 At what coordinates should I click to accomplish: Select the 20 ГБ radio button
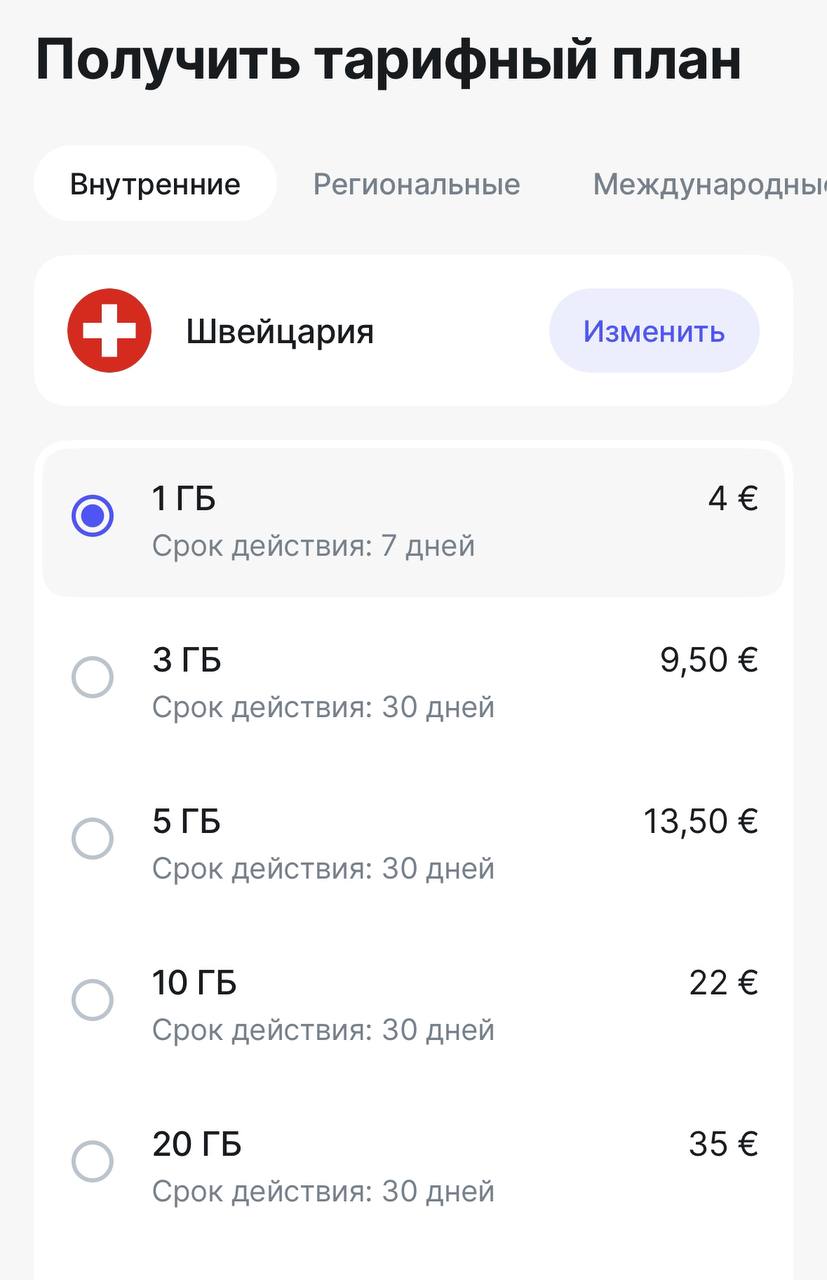point(93,1162)
